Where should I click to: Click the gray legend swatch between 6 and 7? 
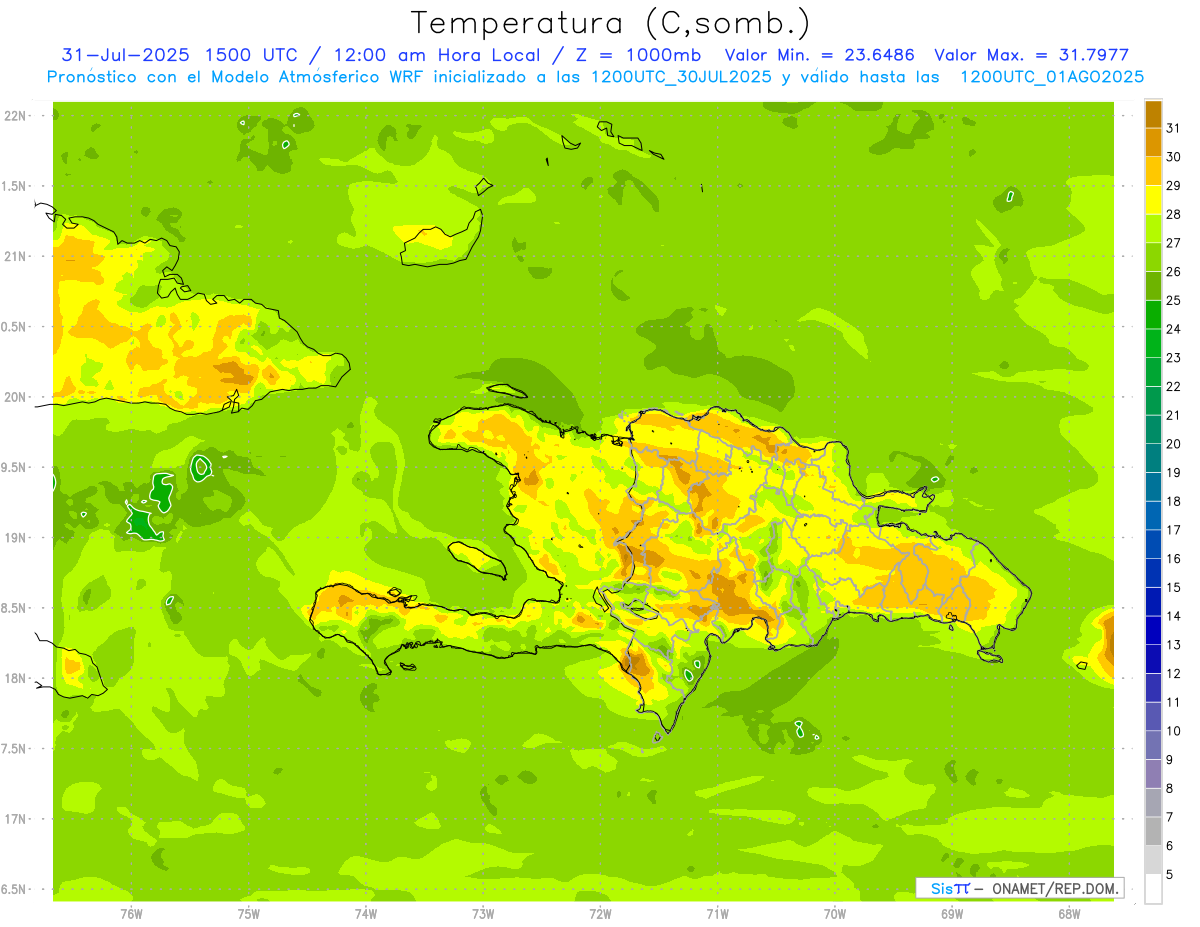point(1153,832)
